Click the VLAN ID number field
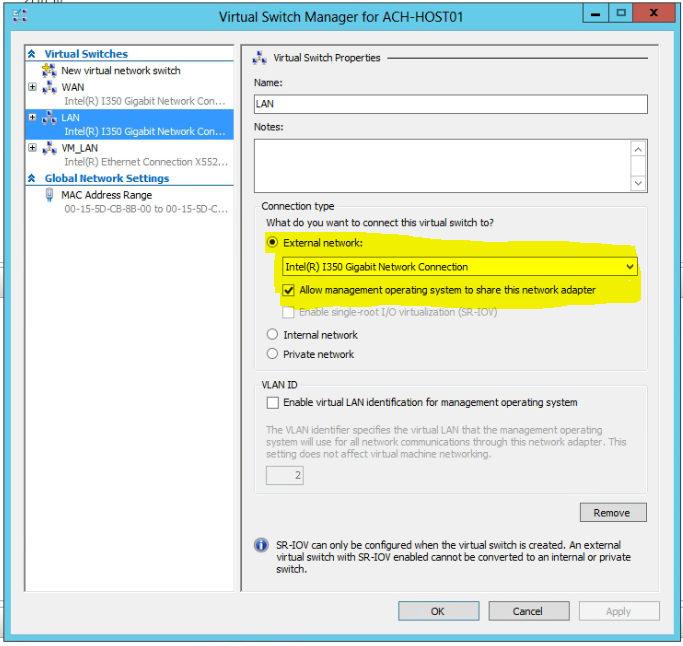Image resolution: width=683 pixels, height=646 pixels. [x=284, y=475]
